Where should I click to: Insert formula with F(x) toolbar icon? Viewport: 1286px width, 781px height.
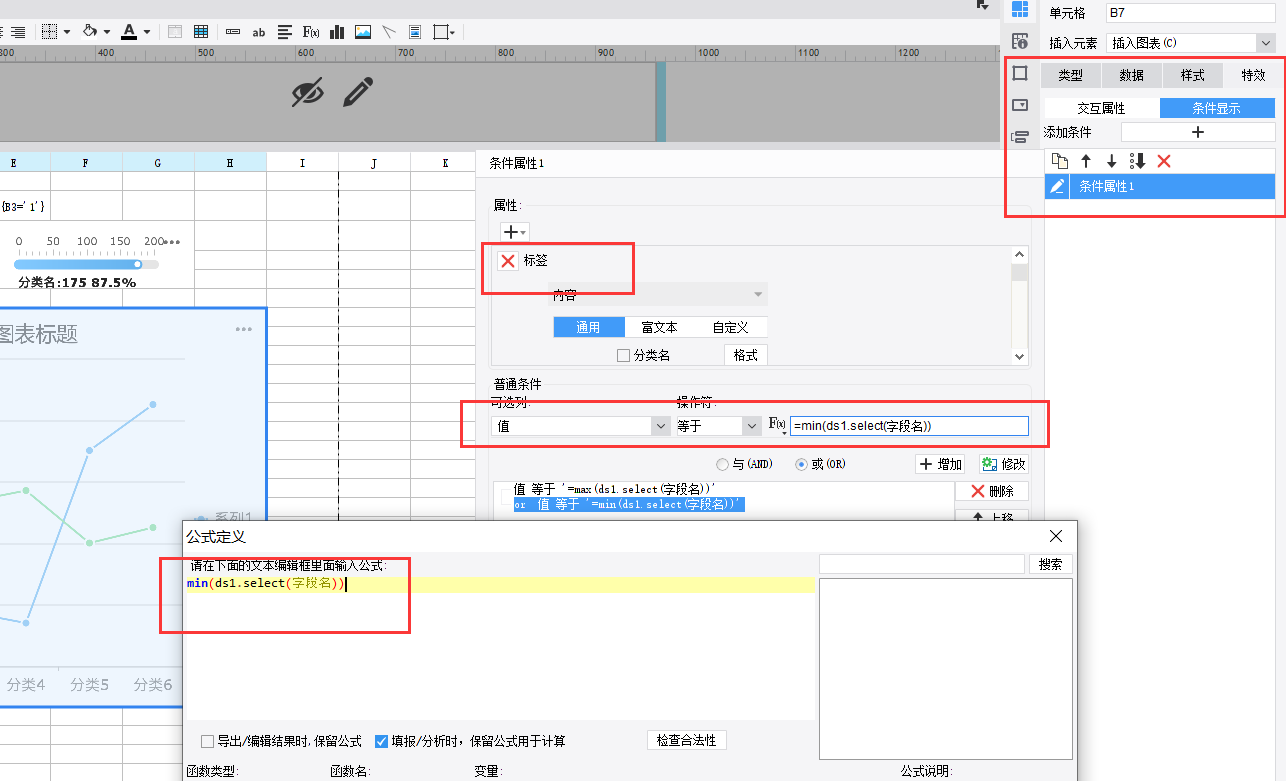pyautogui.click(x=311, y=32)
